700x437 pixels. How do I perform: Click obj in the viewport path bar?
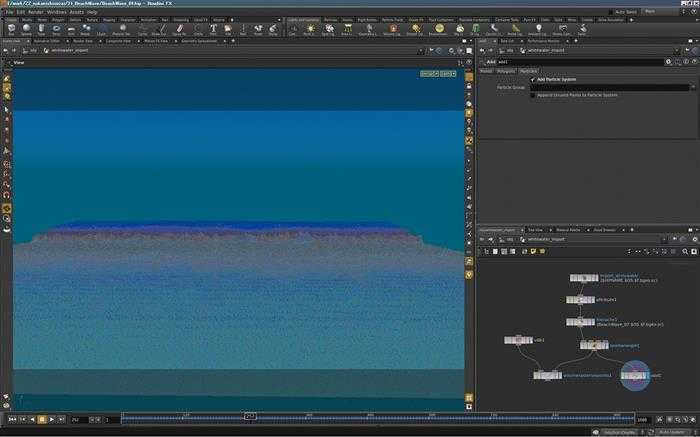(31, 51)
